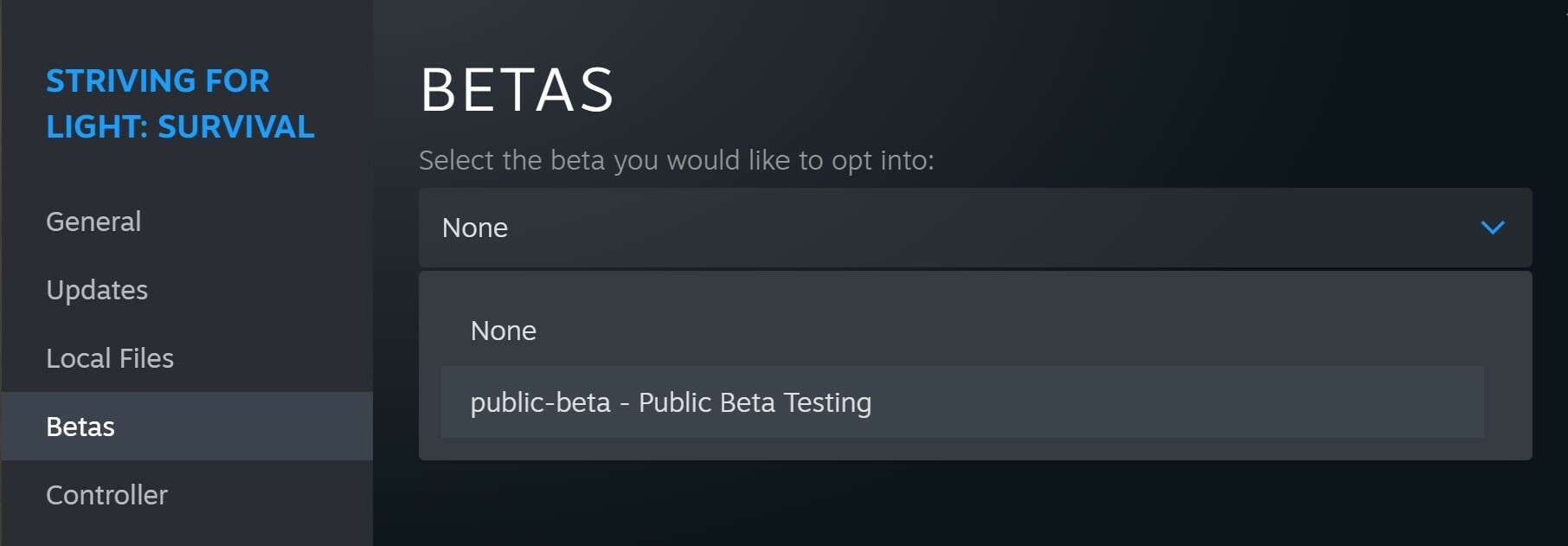This screenshot has width=1568, height=546.
Task: Click the blue dropdown chevron arrow
Action: click(x=1492, y=228)
